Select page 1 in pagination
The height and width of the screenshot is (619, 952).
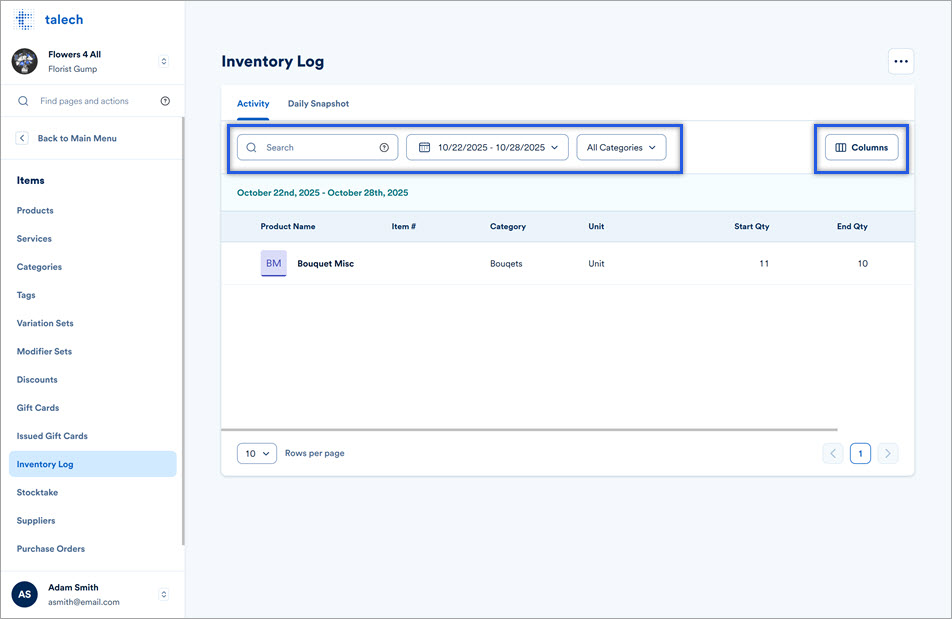860,453
